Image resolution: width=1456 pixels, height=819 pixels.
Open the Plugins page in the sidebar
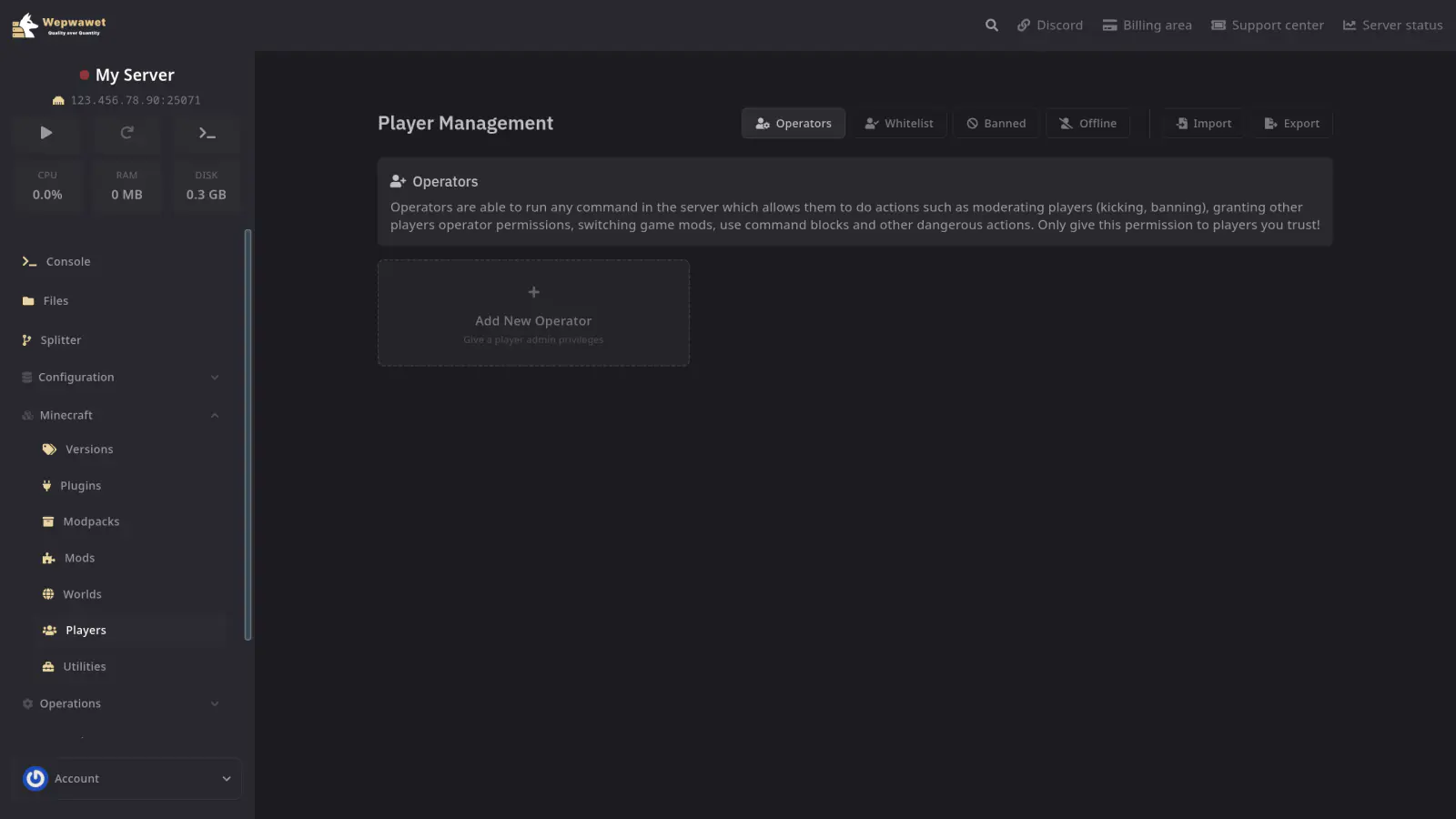pyautogui.click(x=80, y=486)
